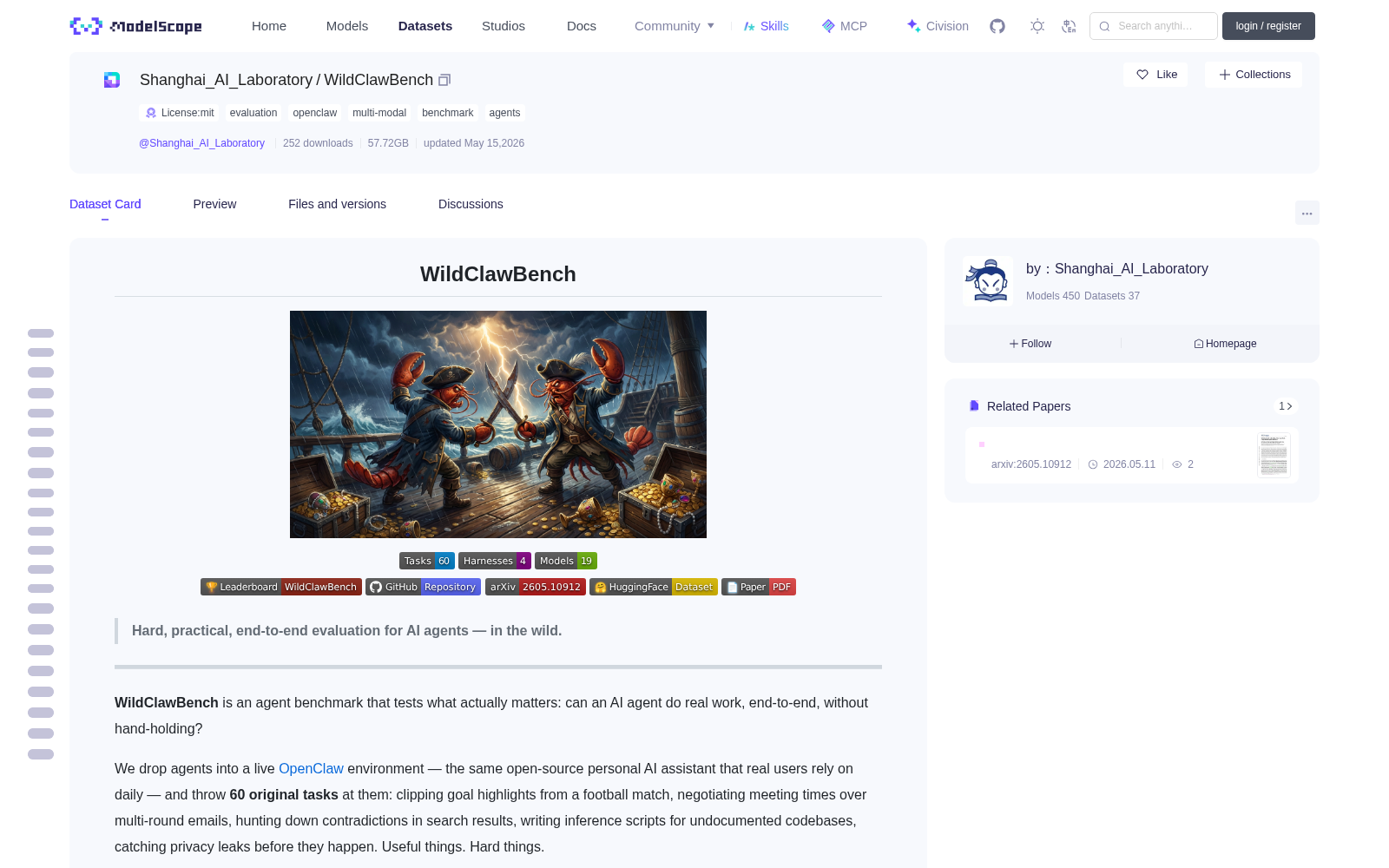Open the Paper PDF badge
Screen dimensions: 1389x868
coord(759,587)
